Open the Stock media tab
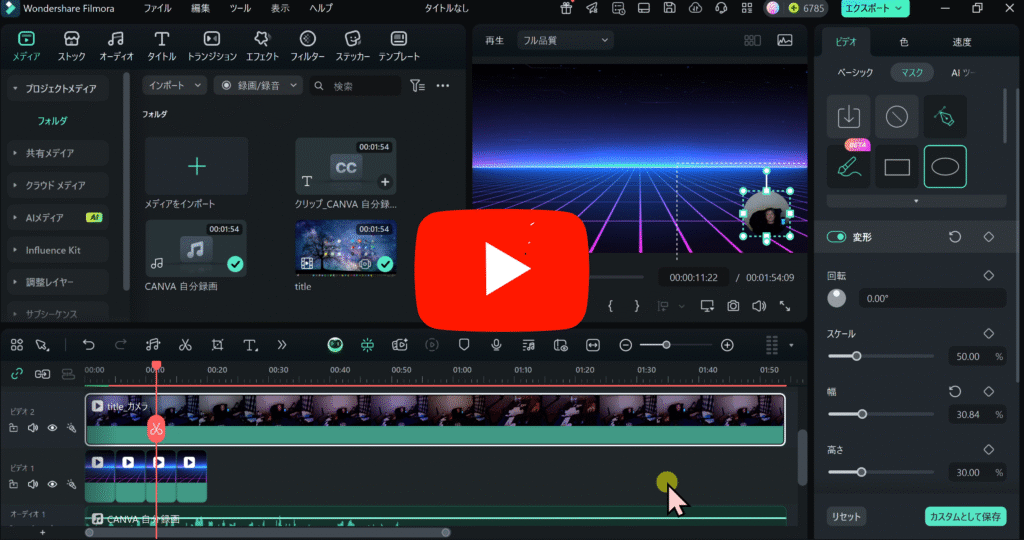Screen dimensions: 1024x540 [x=72, y=46]
